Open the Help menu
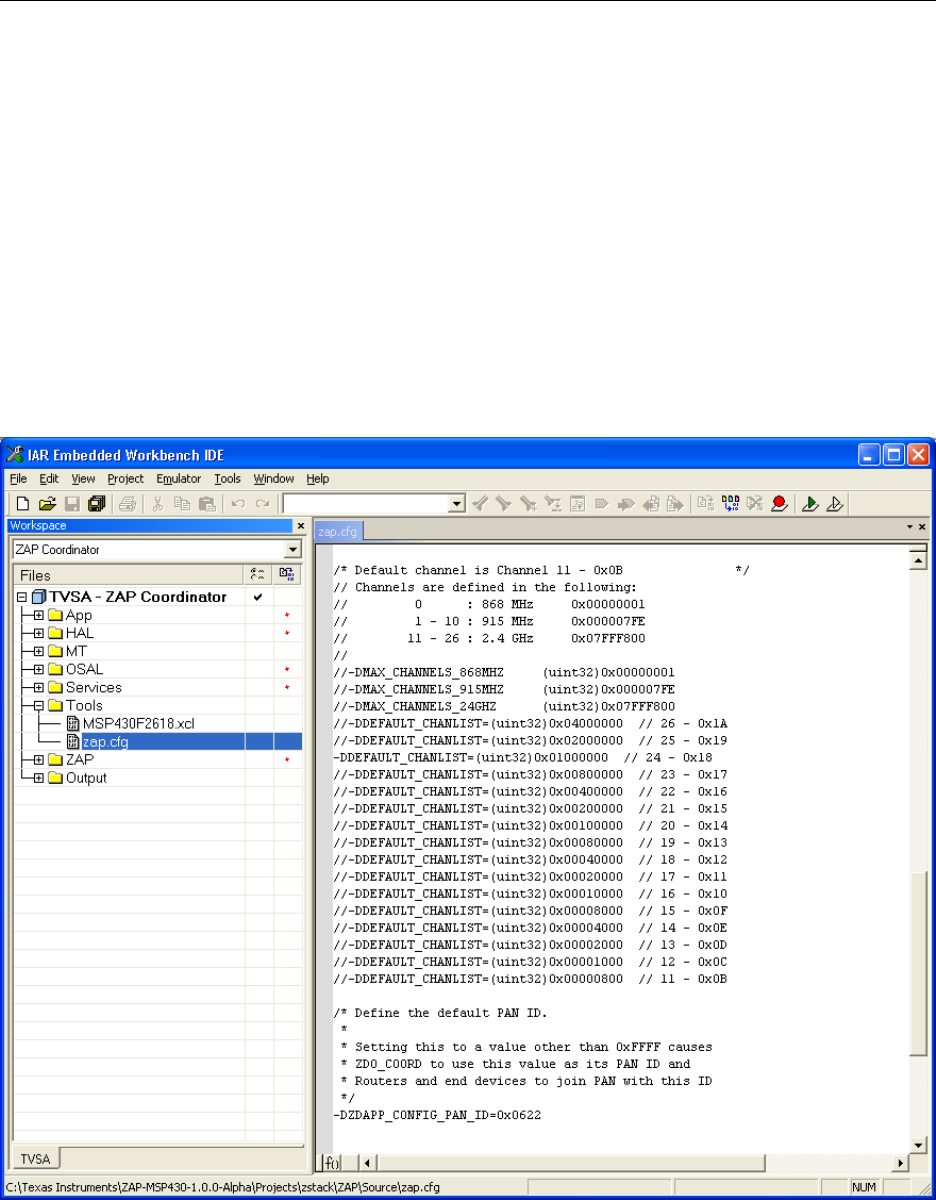The width and height of the screenshot is (936, 1200). (318, 479)
